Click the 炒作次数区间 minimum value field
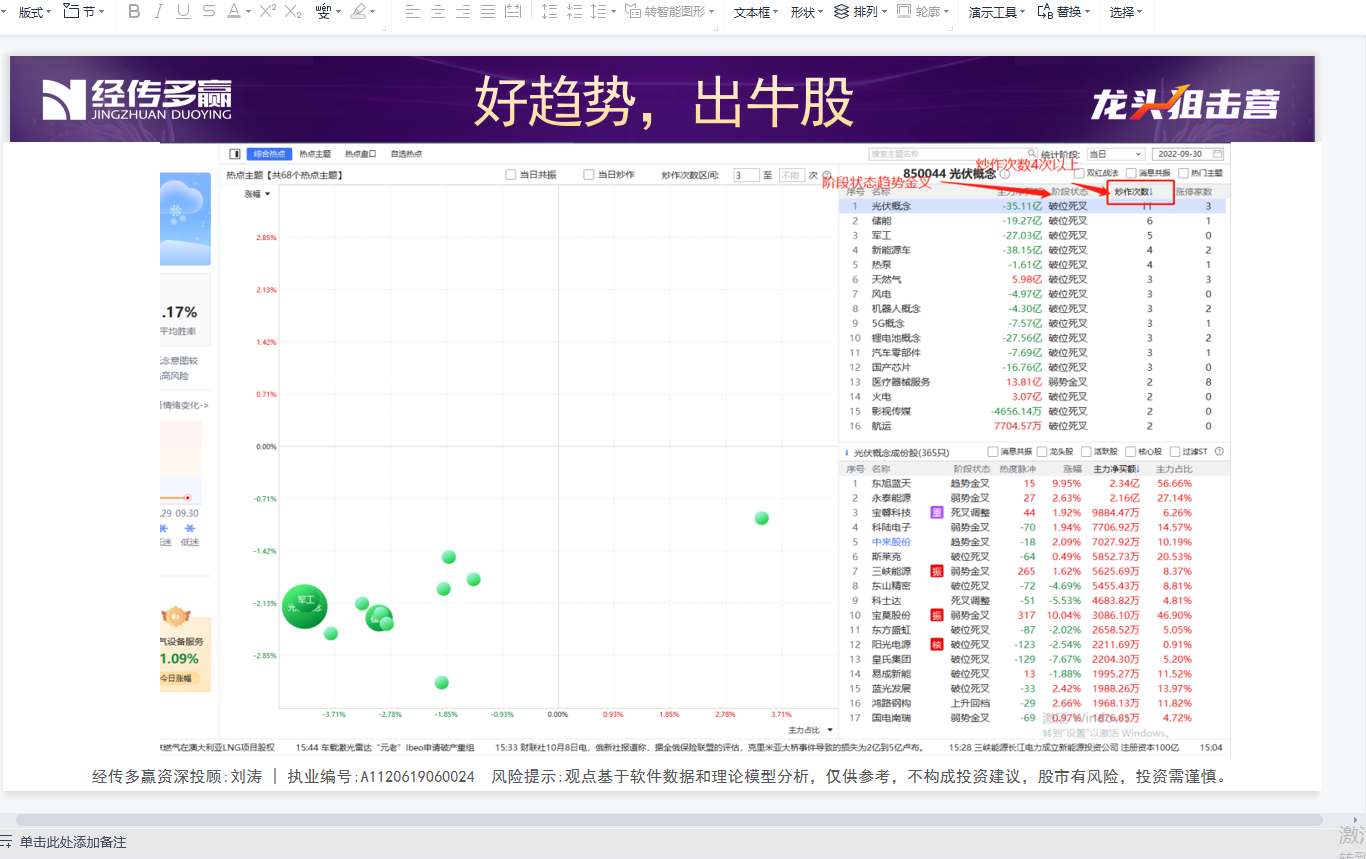Screen dimensions: 1366x859 coord(746,174)
